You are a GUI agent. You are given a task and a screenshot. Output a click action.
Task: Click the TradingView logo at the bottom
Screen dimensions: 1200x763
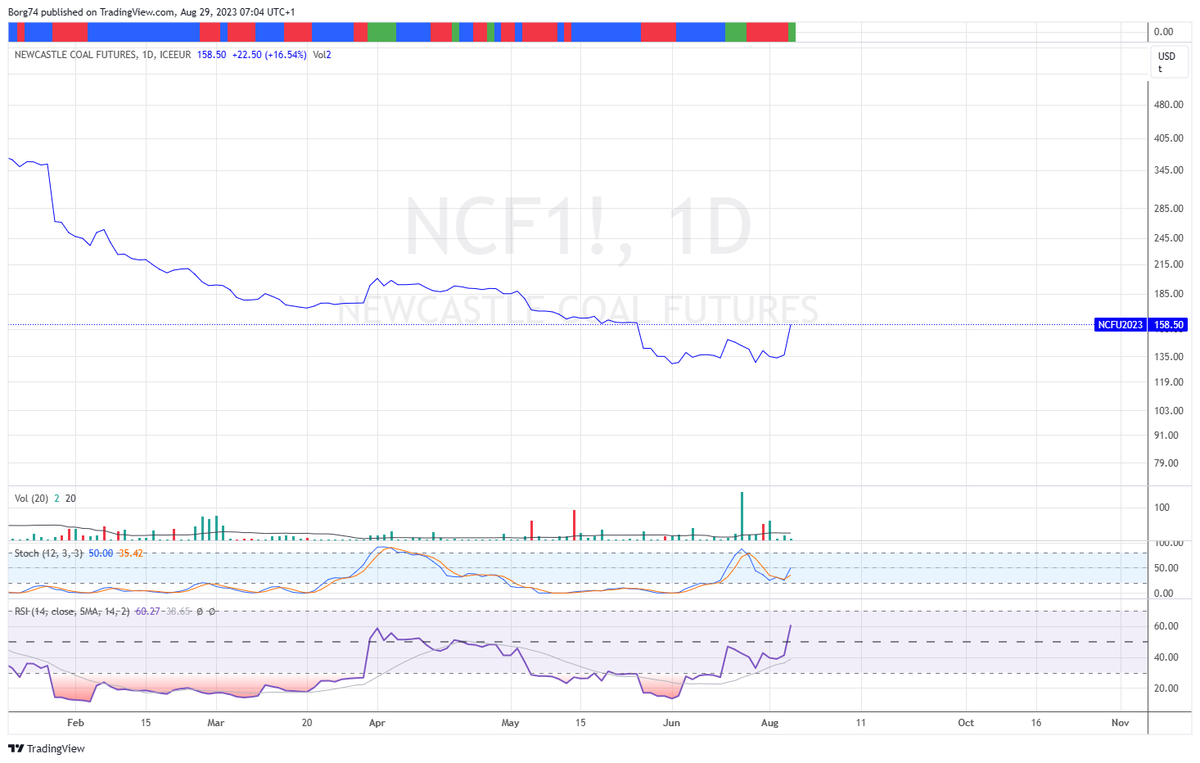pos(46,748)
